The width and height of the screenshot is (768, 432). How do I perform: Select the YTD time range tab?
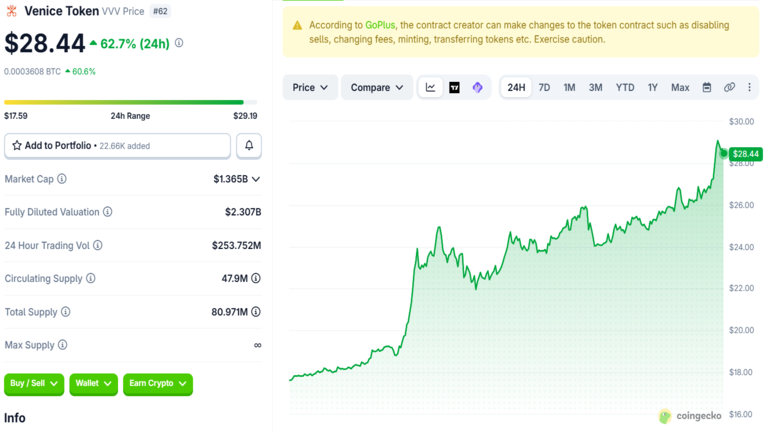coord(625,87)
